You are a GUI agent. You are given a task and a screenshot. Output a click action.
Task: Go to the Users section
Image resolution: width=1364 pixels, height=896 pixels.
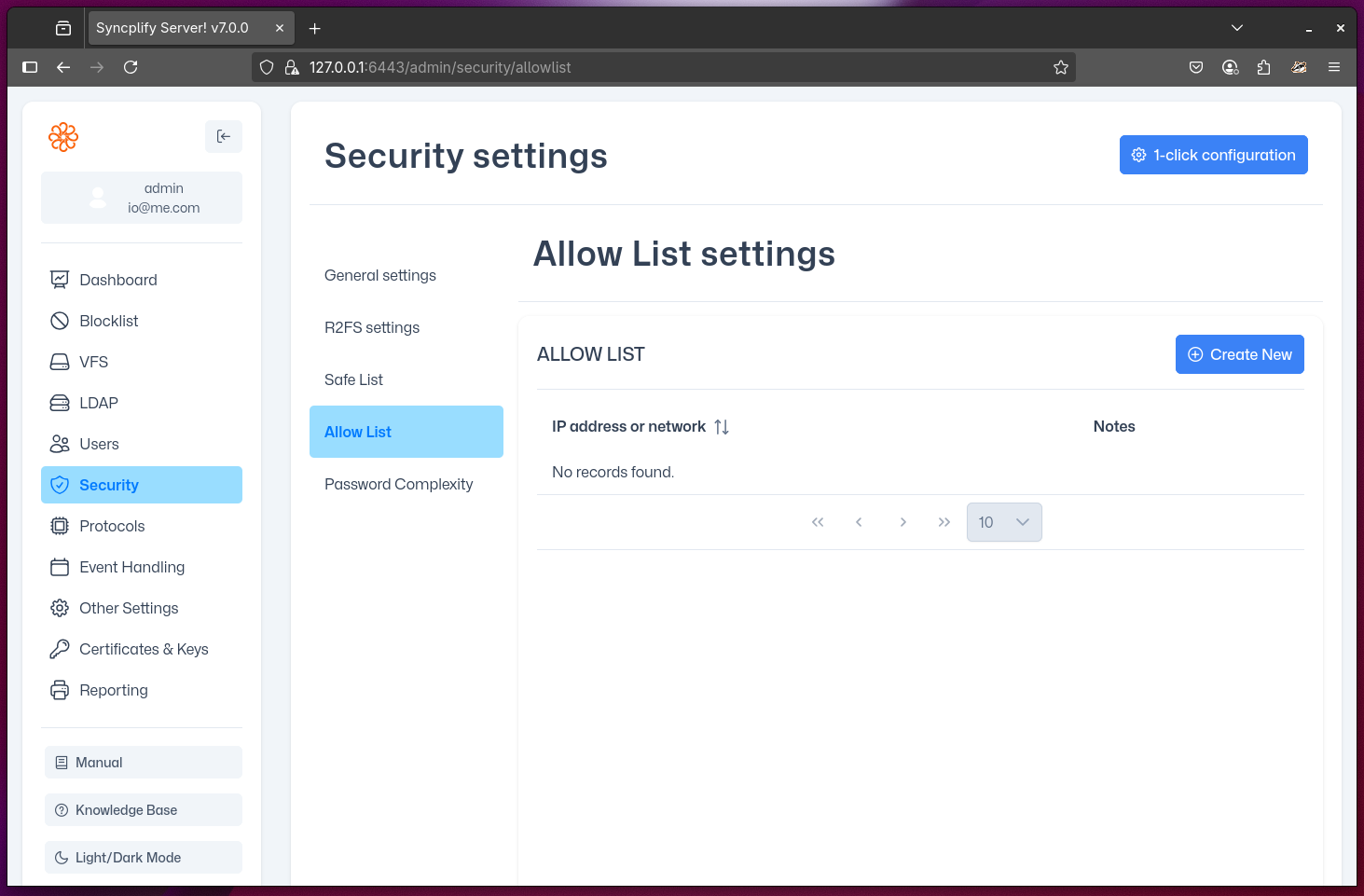[100, 444]
